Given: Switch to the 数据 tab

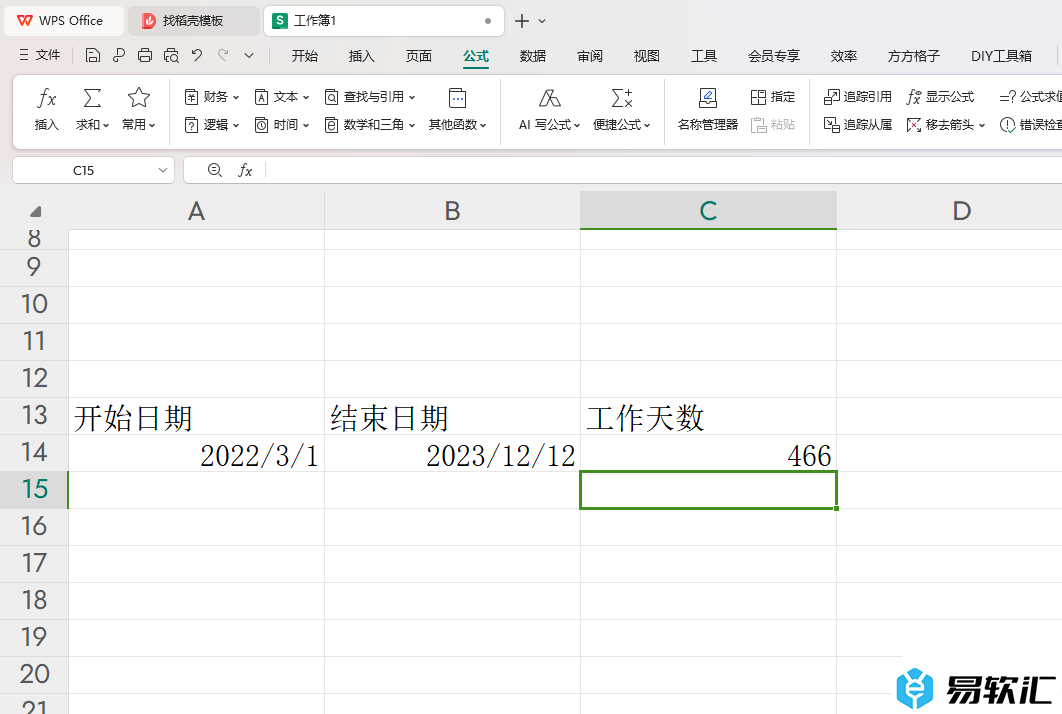Looking at the screenshot, I should click(532, 56).
